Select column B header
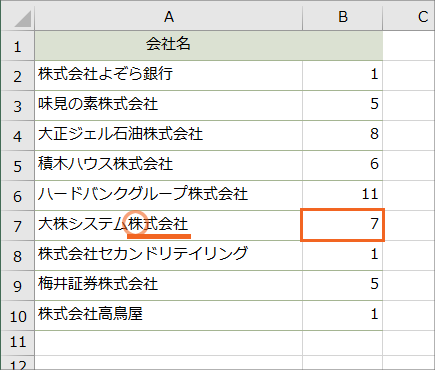Image resolution: width=435 pixels, height=370 pixels. (343, 17)
